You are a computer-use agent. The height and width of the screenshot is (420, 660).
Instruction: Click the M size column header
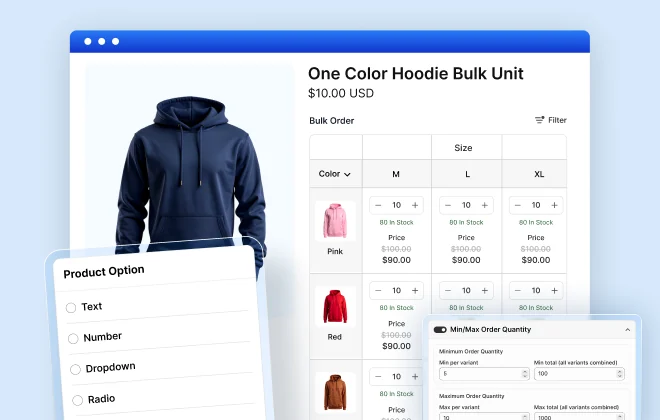[x=396, y=174]
